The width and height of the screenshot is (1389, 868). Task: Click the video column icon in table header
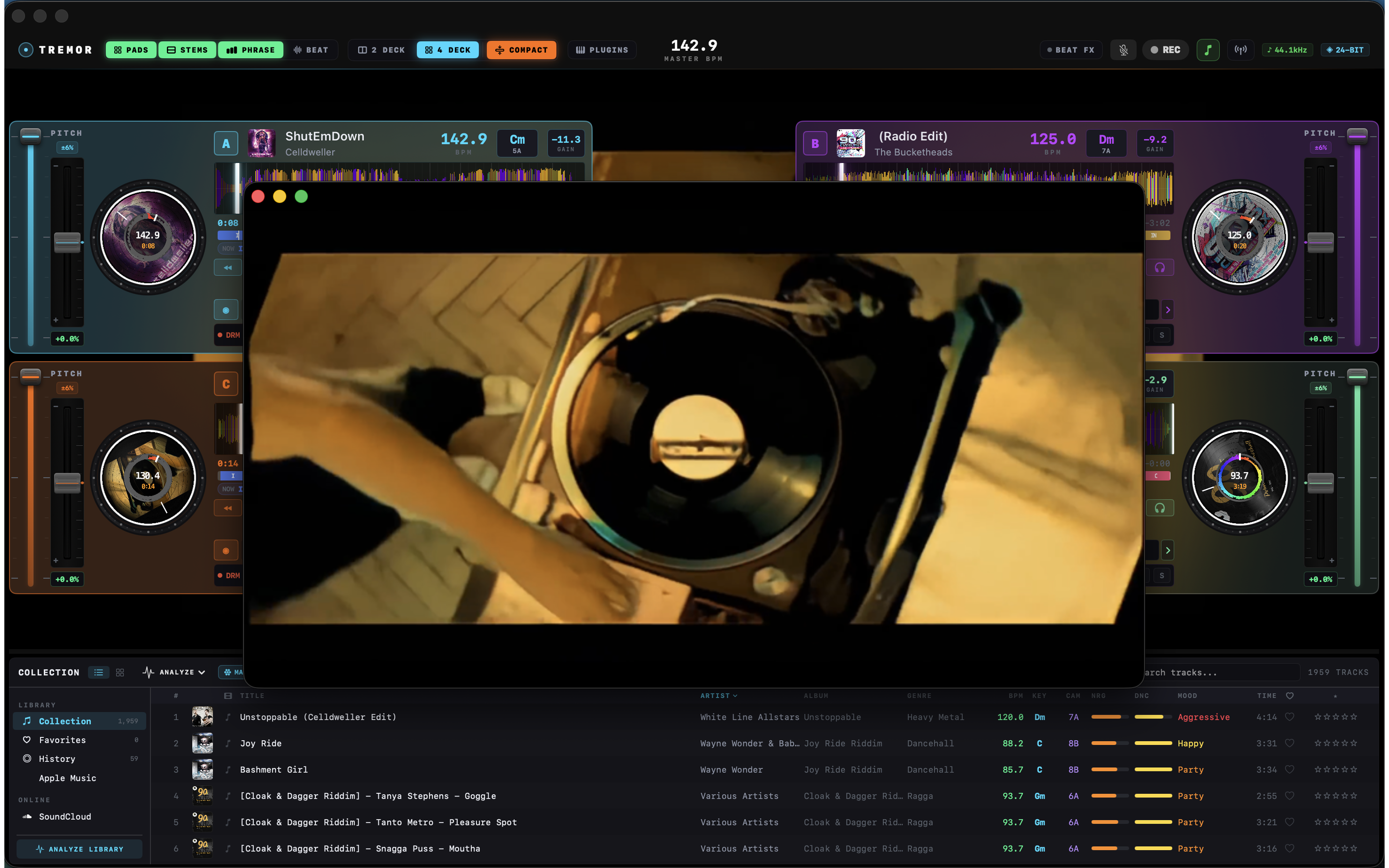[x=228, y=696]
